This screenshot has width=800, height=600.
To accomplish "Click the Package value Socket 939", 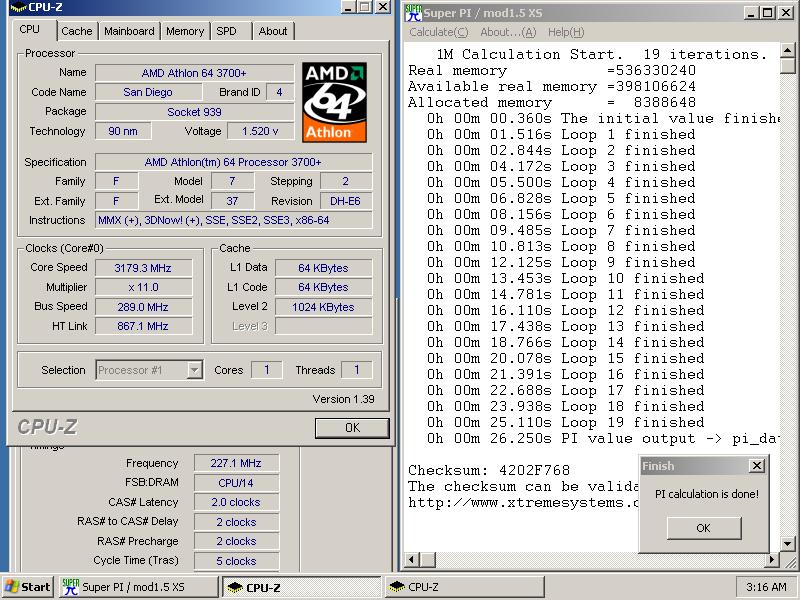I will click(x=194, y=112).
